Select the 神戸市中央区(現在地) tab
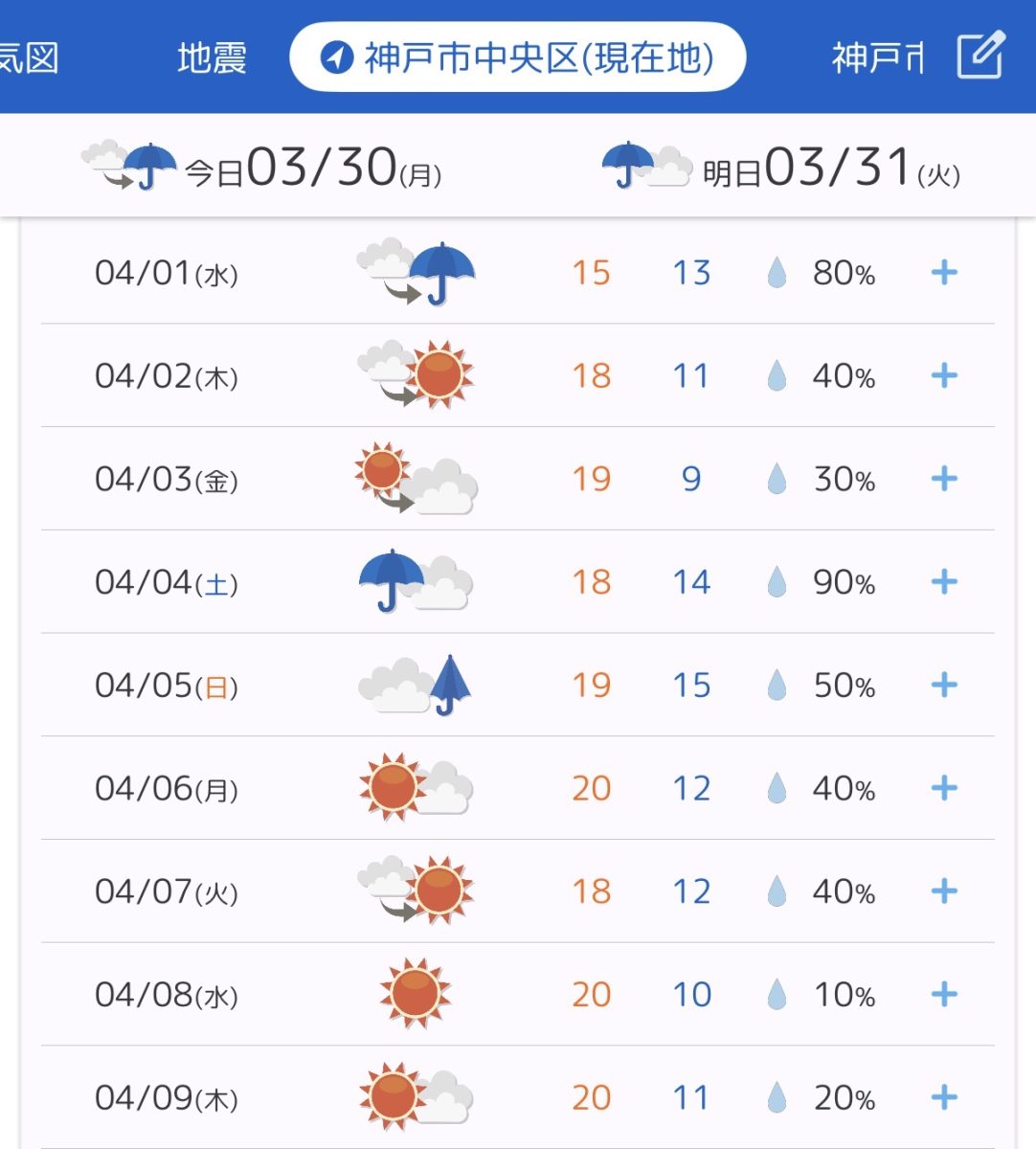This screenshot has height=1149, width=1036. coord(518,57)
